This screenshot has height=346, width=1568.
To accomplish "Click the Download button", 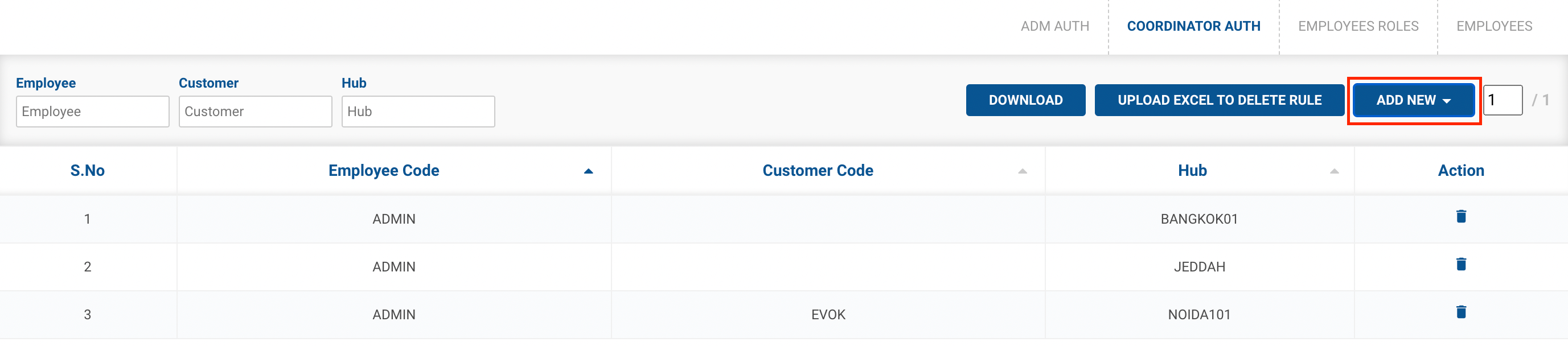I will (x=1025, y=100).
